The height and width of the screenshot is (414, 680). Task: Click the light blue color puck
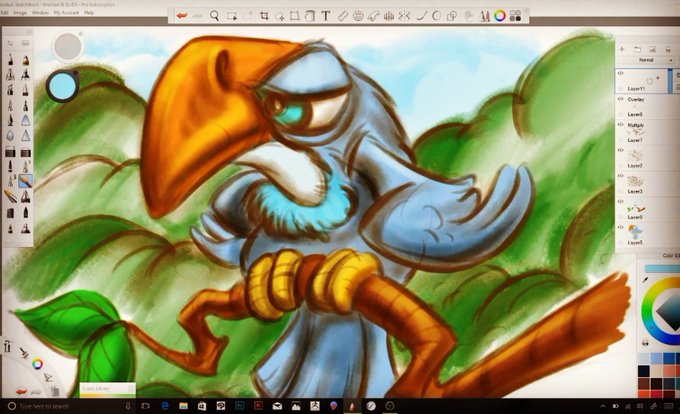coord(62,86)
